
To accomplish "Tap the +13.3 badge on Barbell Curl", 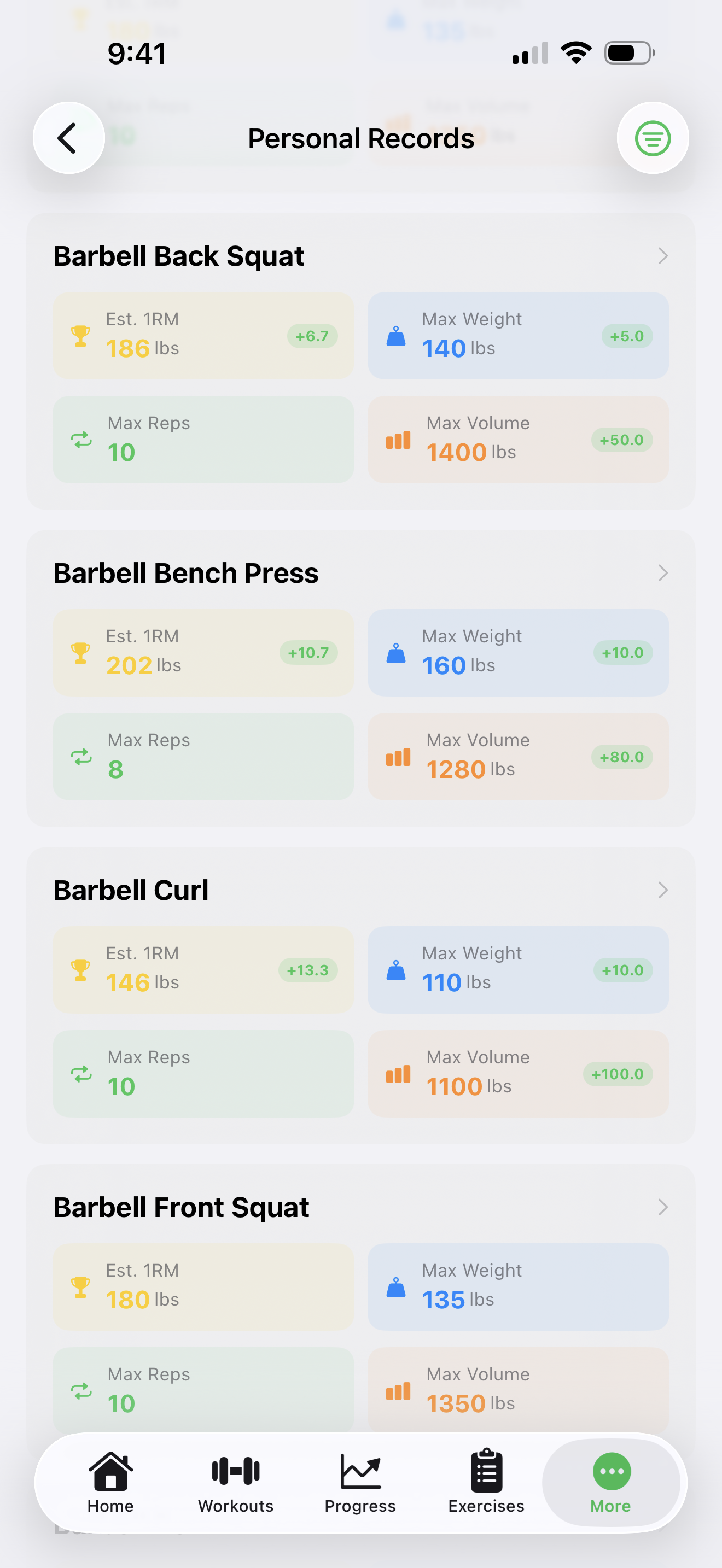I will 307,970.
